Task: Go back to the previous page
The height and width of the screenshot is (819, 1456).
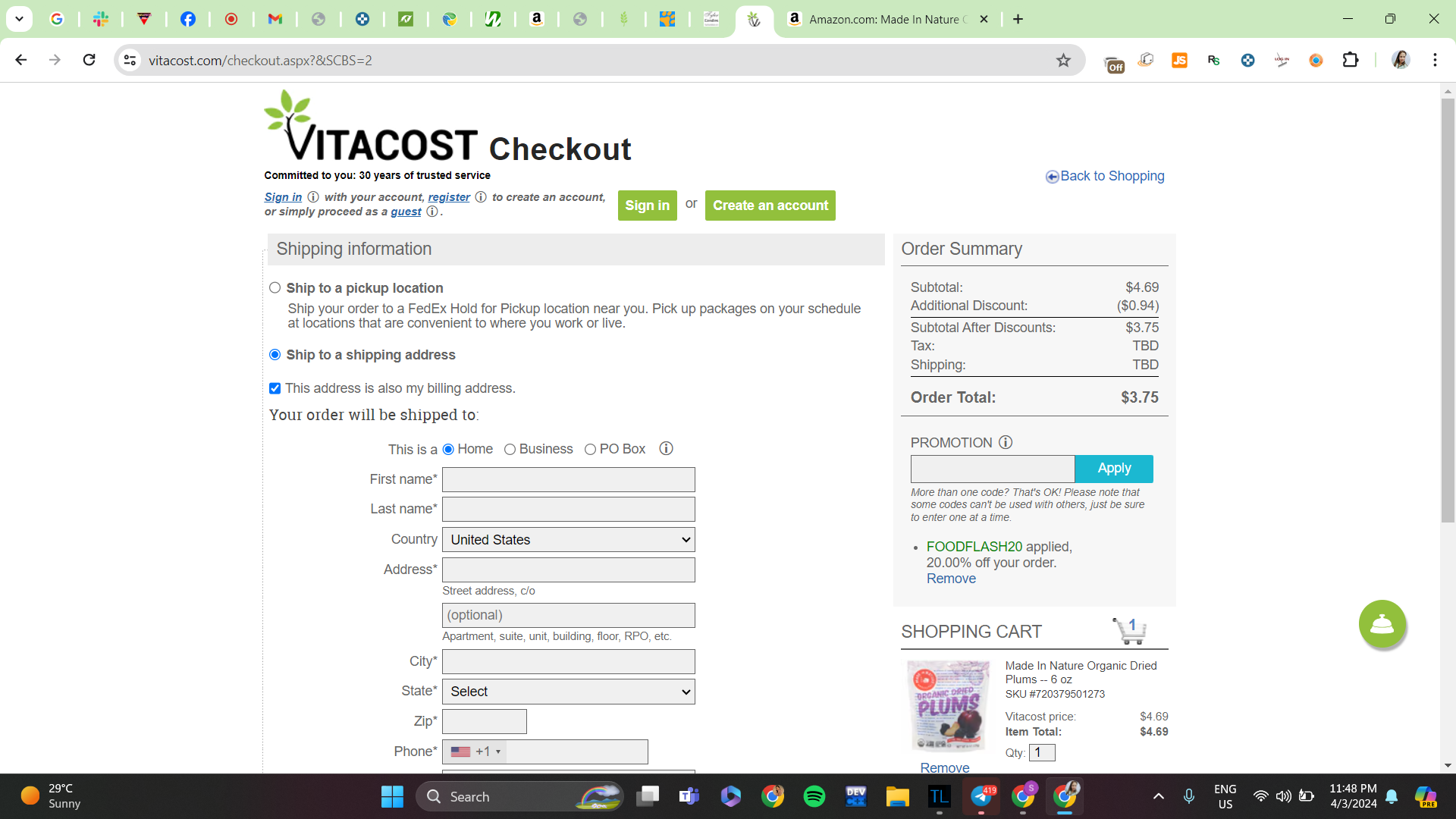Action: click(x=21, y=60)
